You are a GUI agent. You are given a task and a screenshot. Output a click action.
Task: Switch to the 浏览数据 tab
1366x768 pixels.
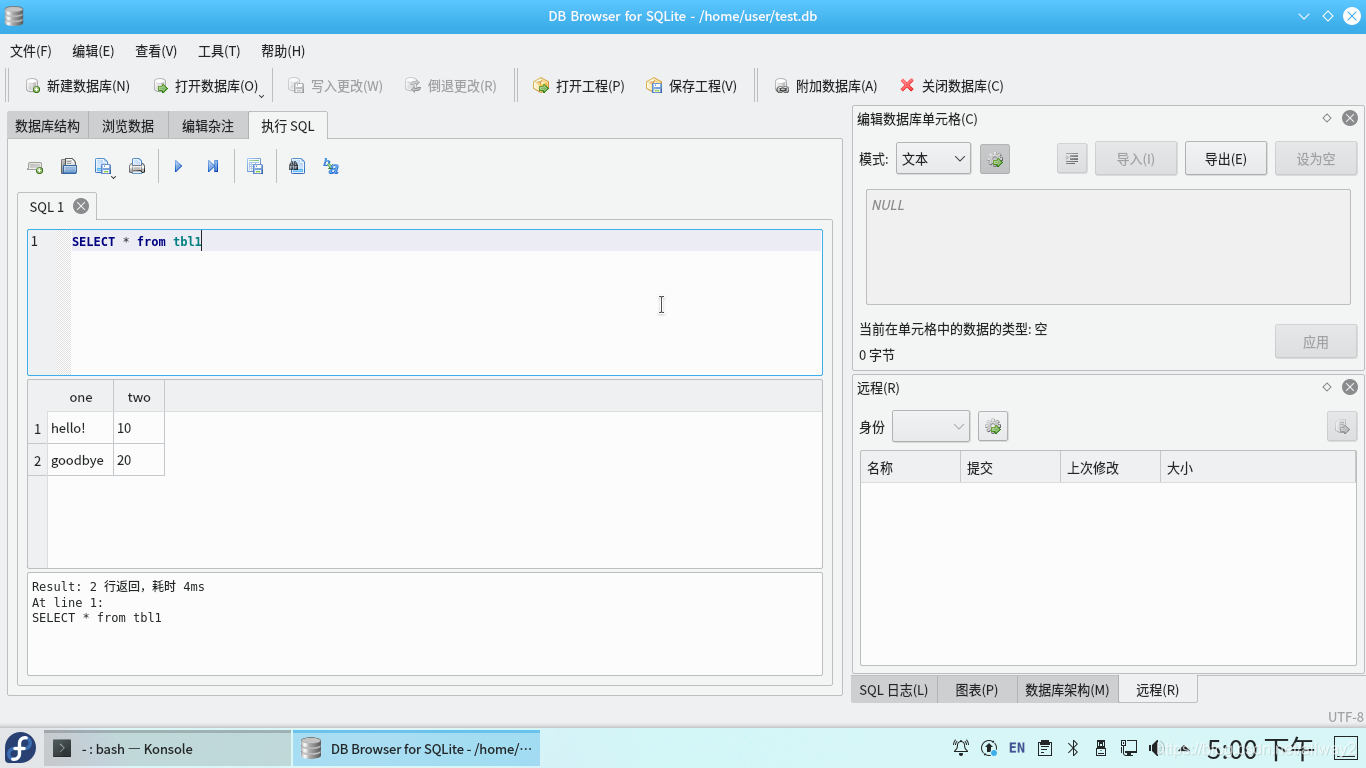[126, 125]
